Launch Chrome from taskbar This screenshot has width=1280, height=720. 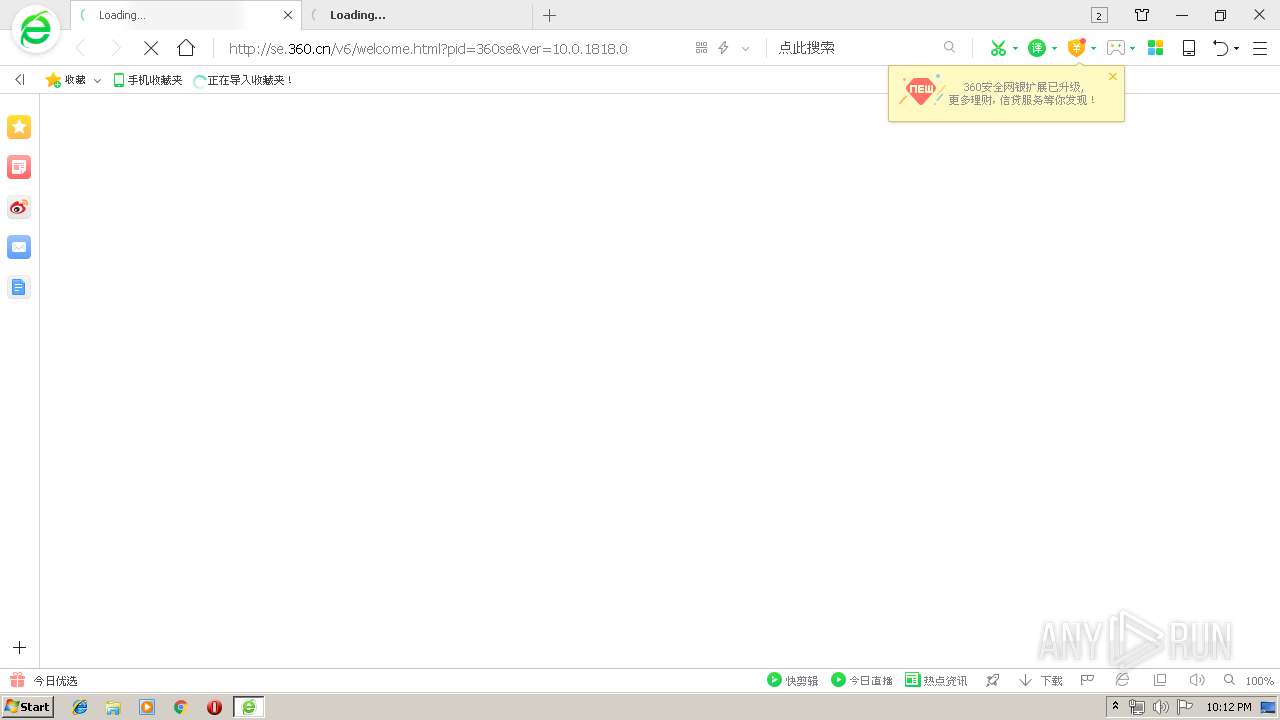[181, 707]
